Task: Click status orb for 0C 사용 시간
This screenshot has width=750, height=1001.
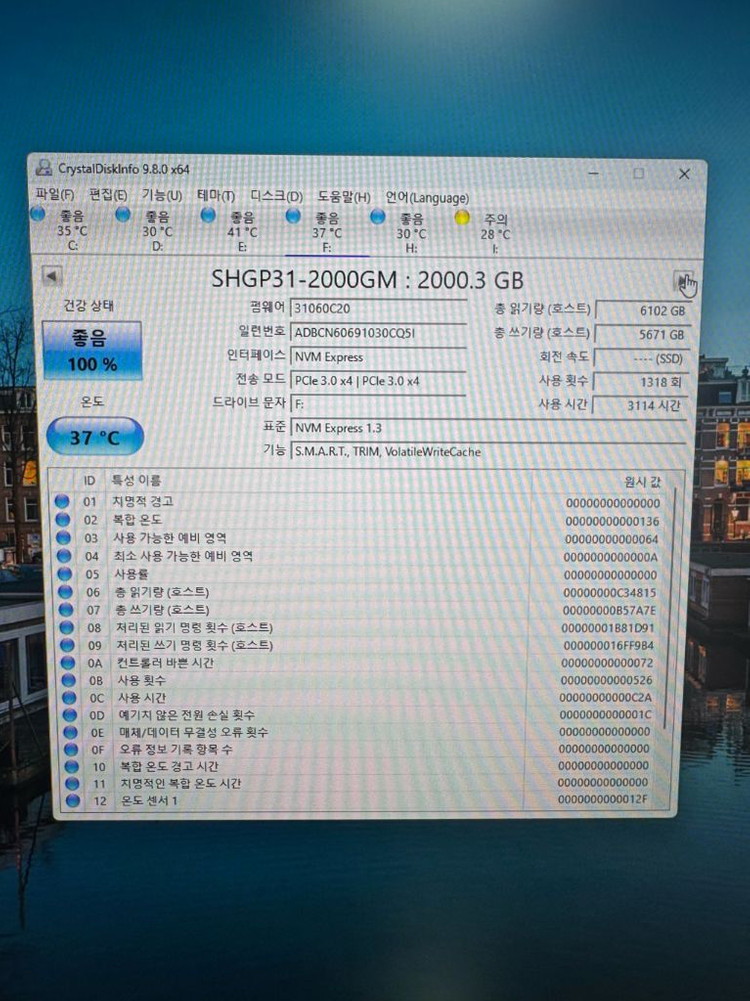Action: (70, 698)
